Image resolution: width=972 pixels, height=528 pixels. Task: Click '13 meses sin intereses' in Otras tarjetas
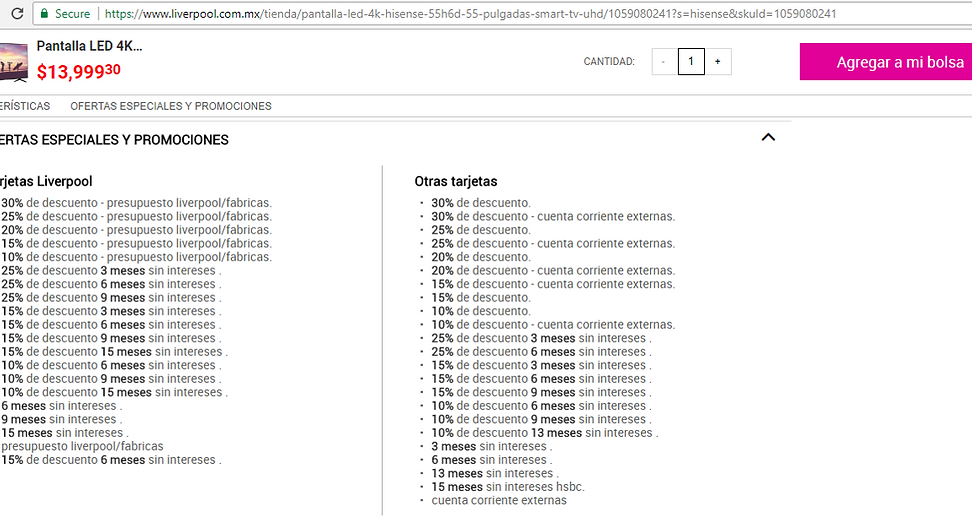click(x=495, y=473)
